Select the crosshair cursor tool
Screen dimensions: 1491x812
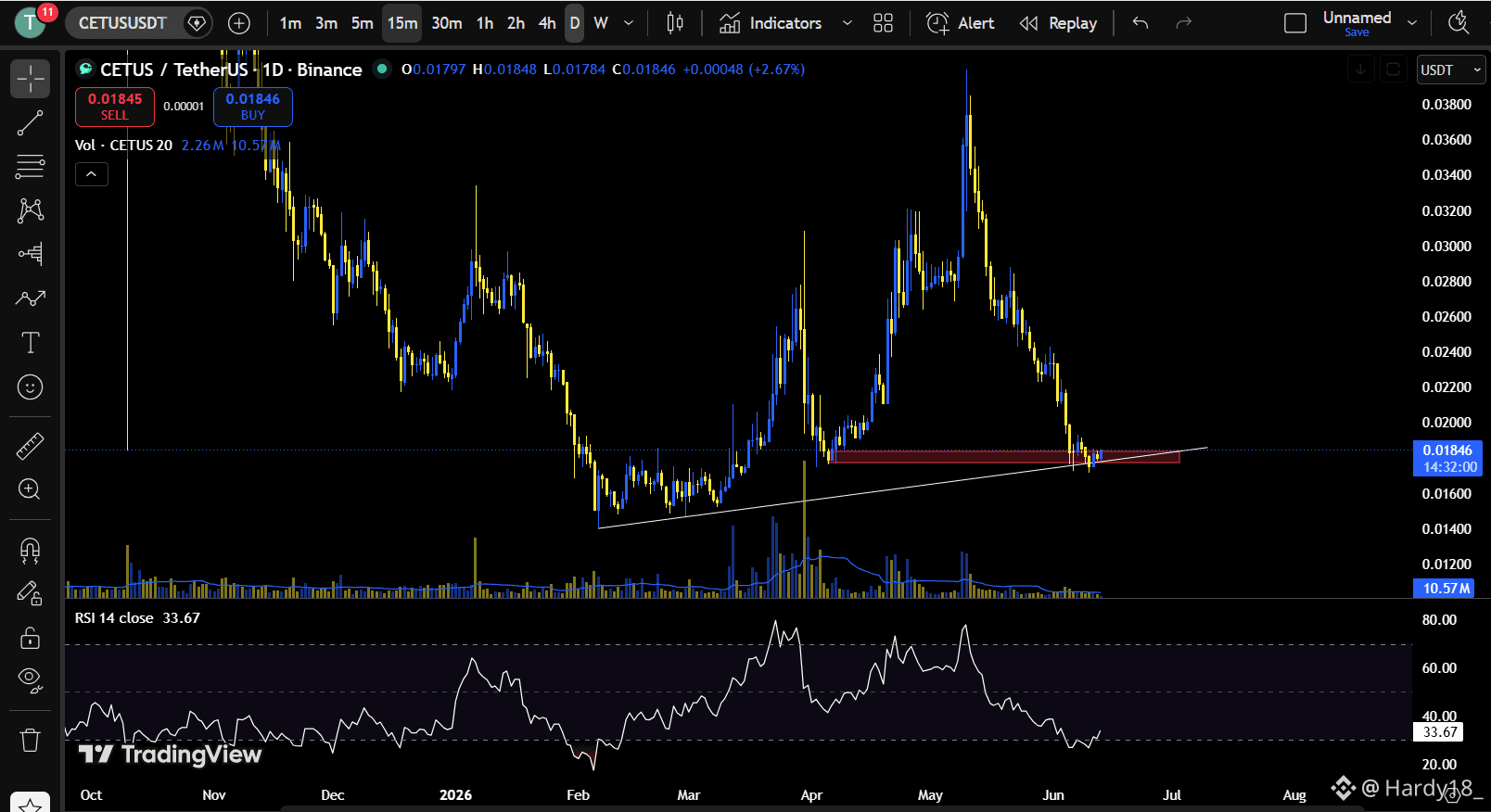coord(30,79)
